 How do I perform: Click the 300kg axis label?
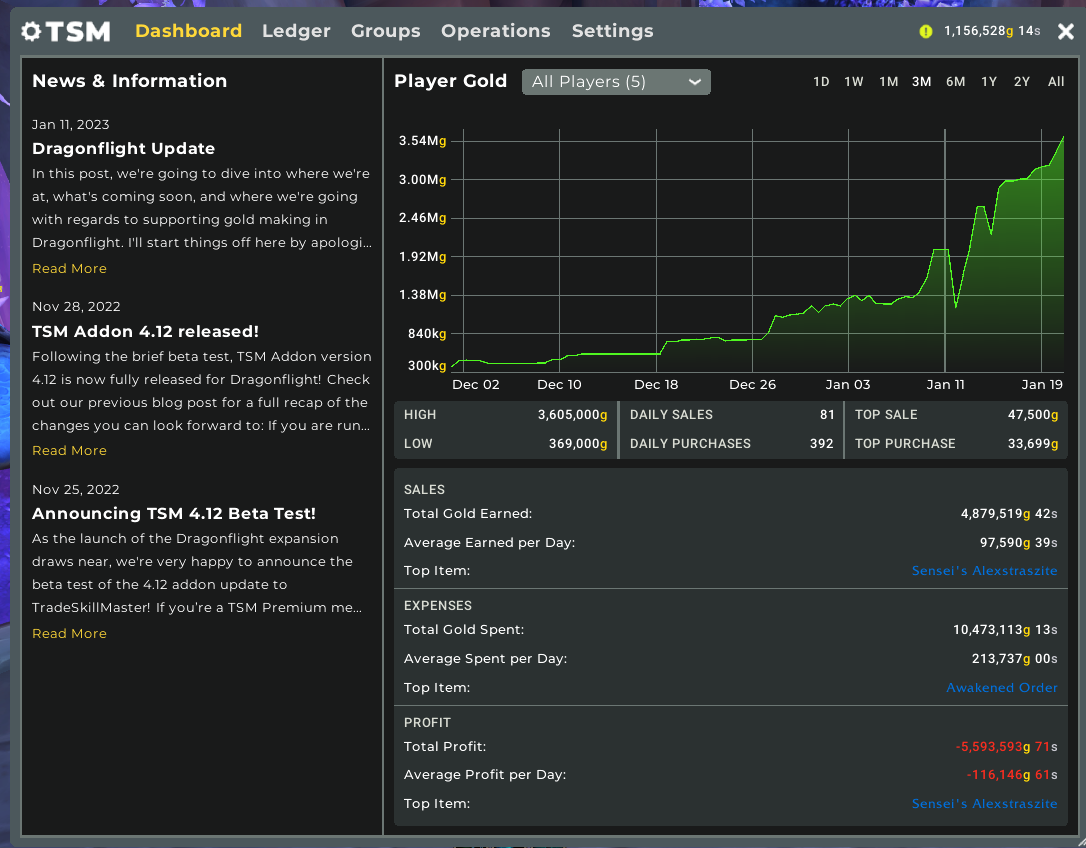(427, 366)
